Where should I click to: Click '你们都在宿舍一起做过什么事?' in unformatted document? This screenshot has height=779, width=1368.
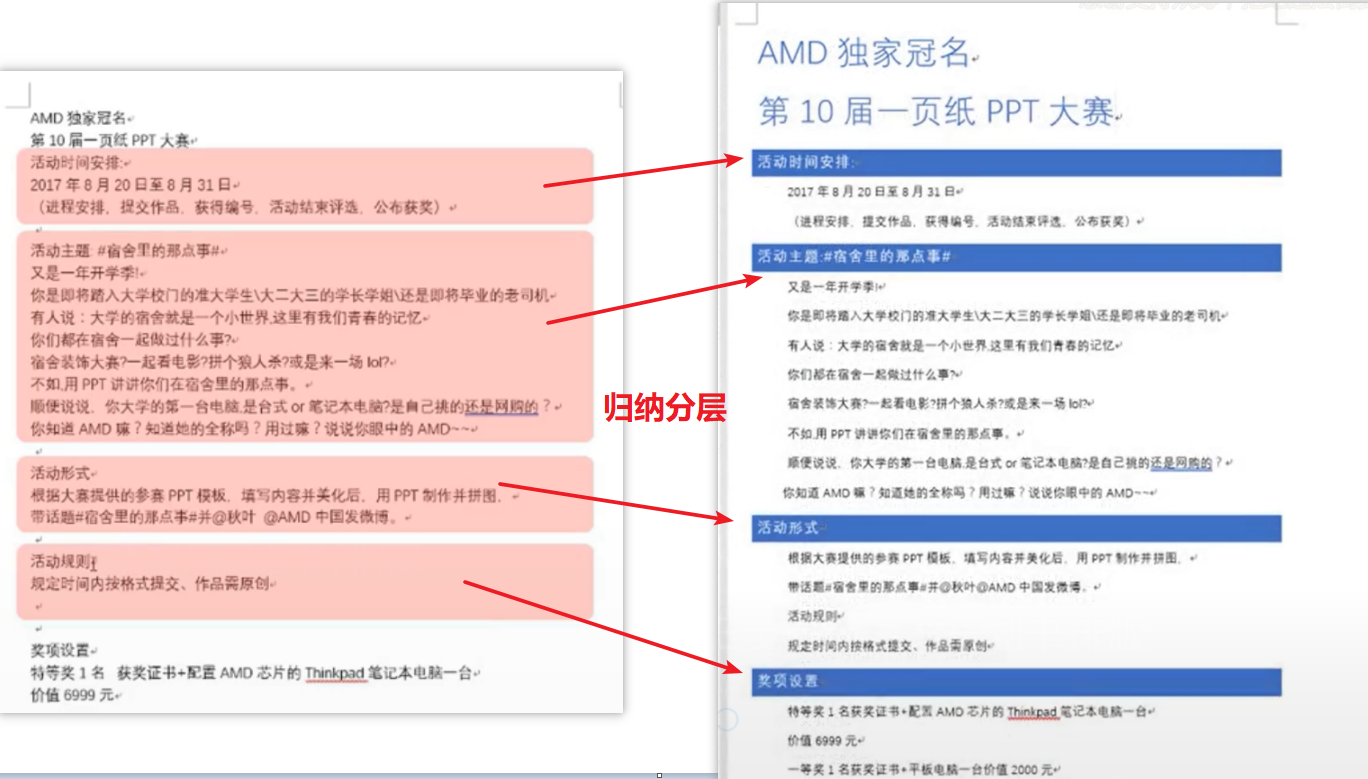pyautogui.click(x=133, y=340)
